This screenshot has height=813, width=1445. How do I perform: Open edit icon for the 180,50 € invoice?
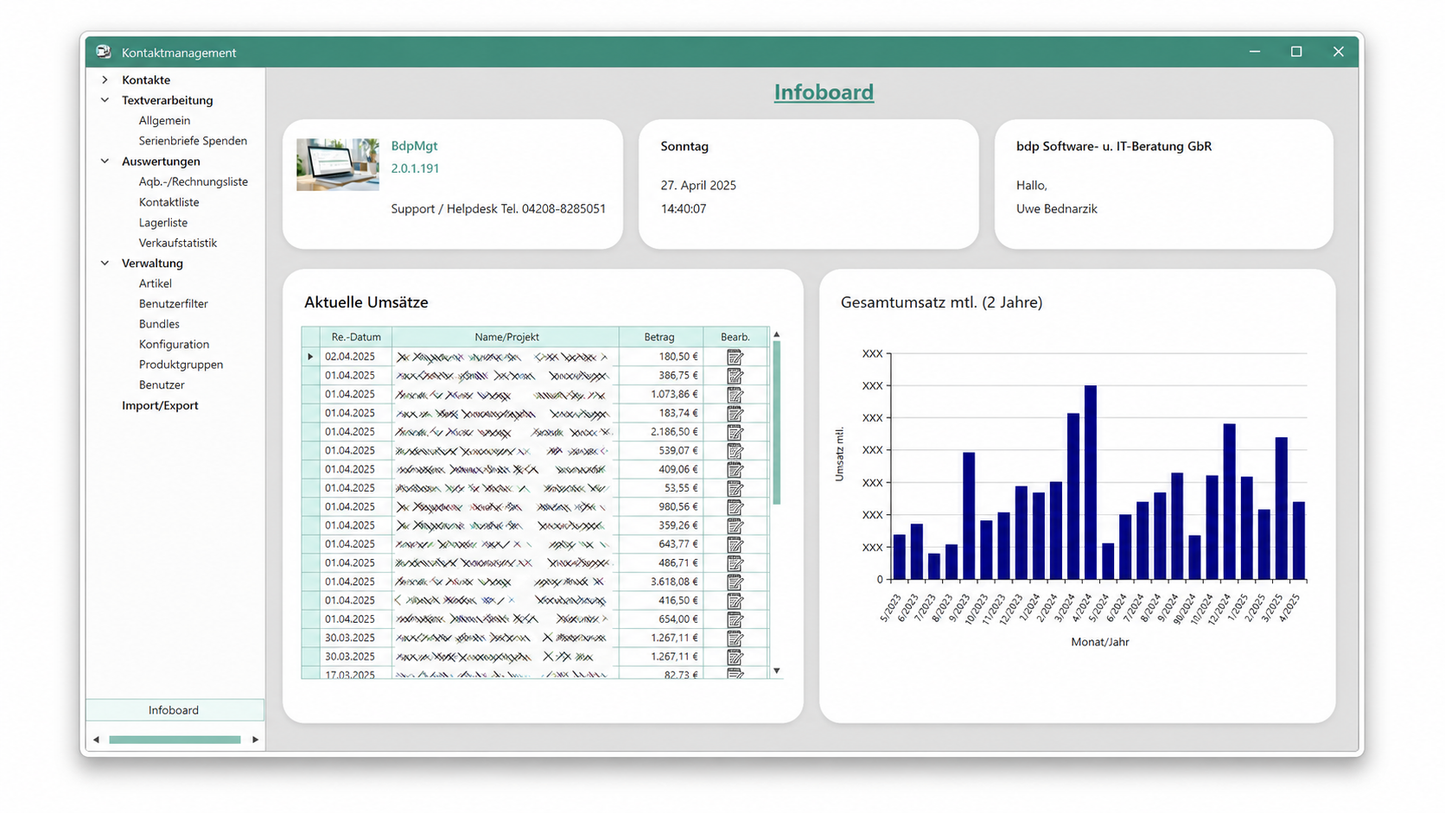[735, 357]
